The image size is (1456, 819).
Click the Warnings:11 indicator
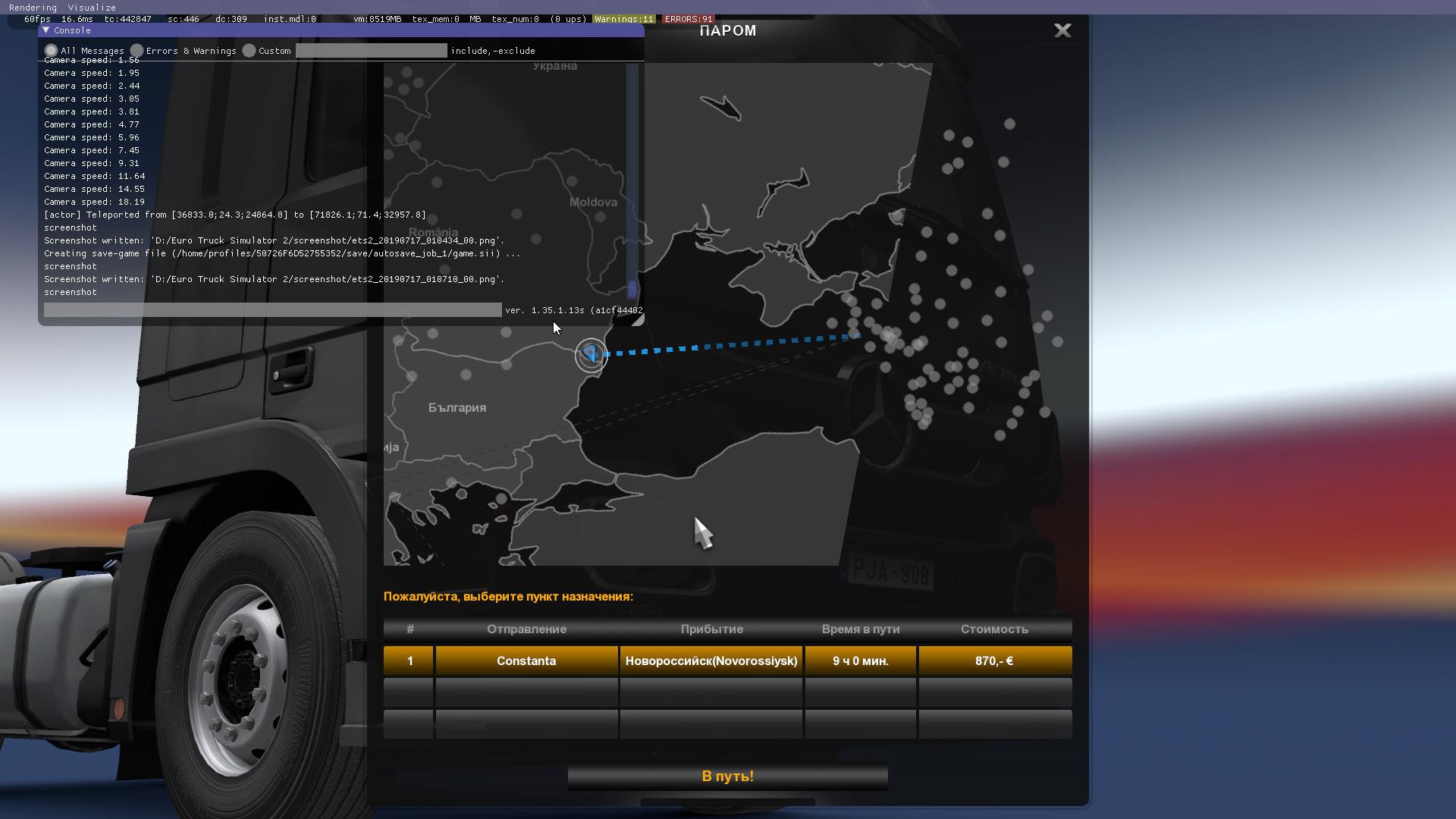[x=623, y=19]
